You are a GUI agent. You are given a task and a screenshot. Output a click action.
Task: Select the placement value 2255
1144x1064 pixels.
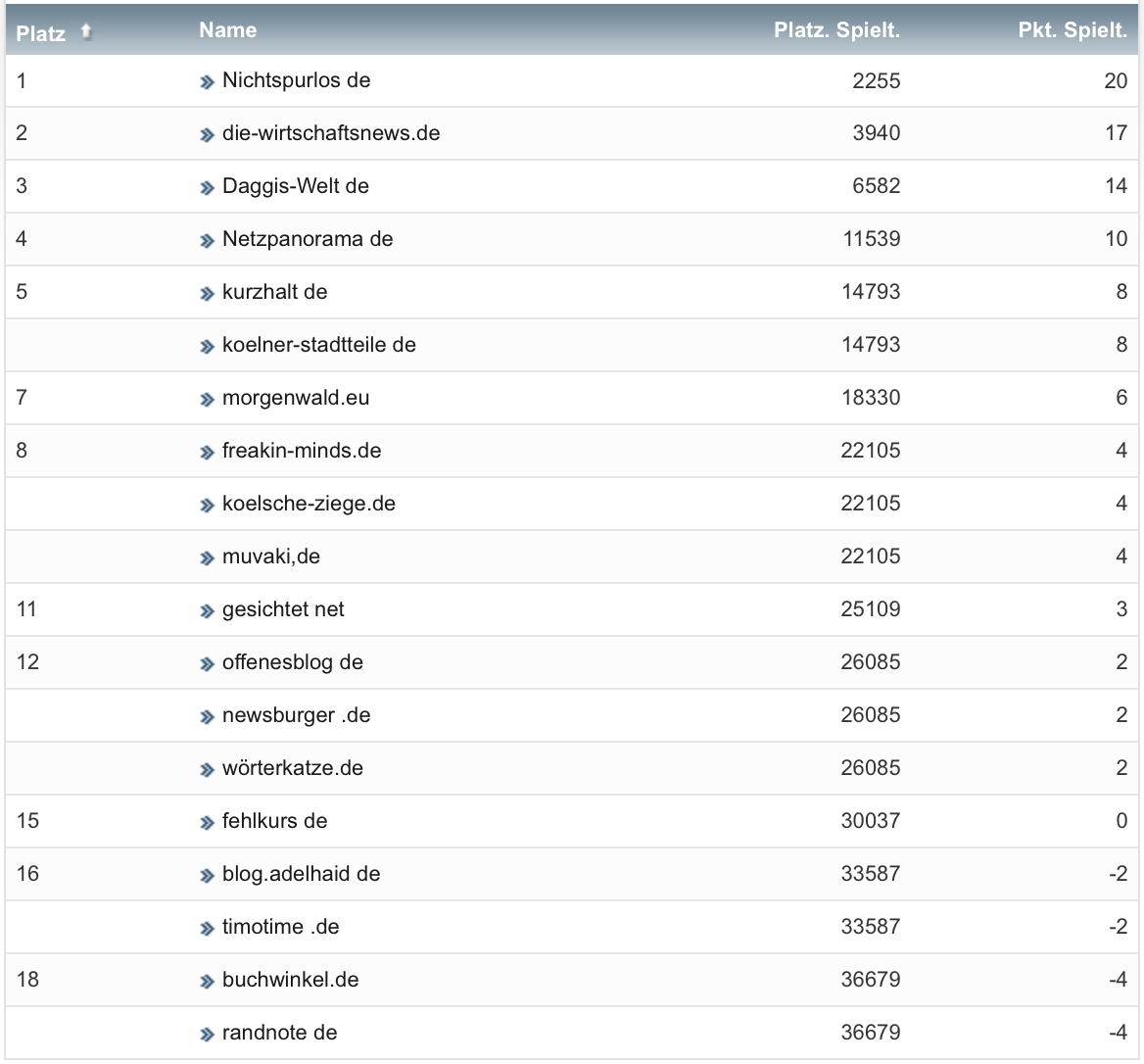(x=877, y=80)
